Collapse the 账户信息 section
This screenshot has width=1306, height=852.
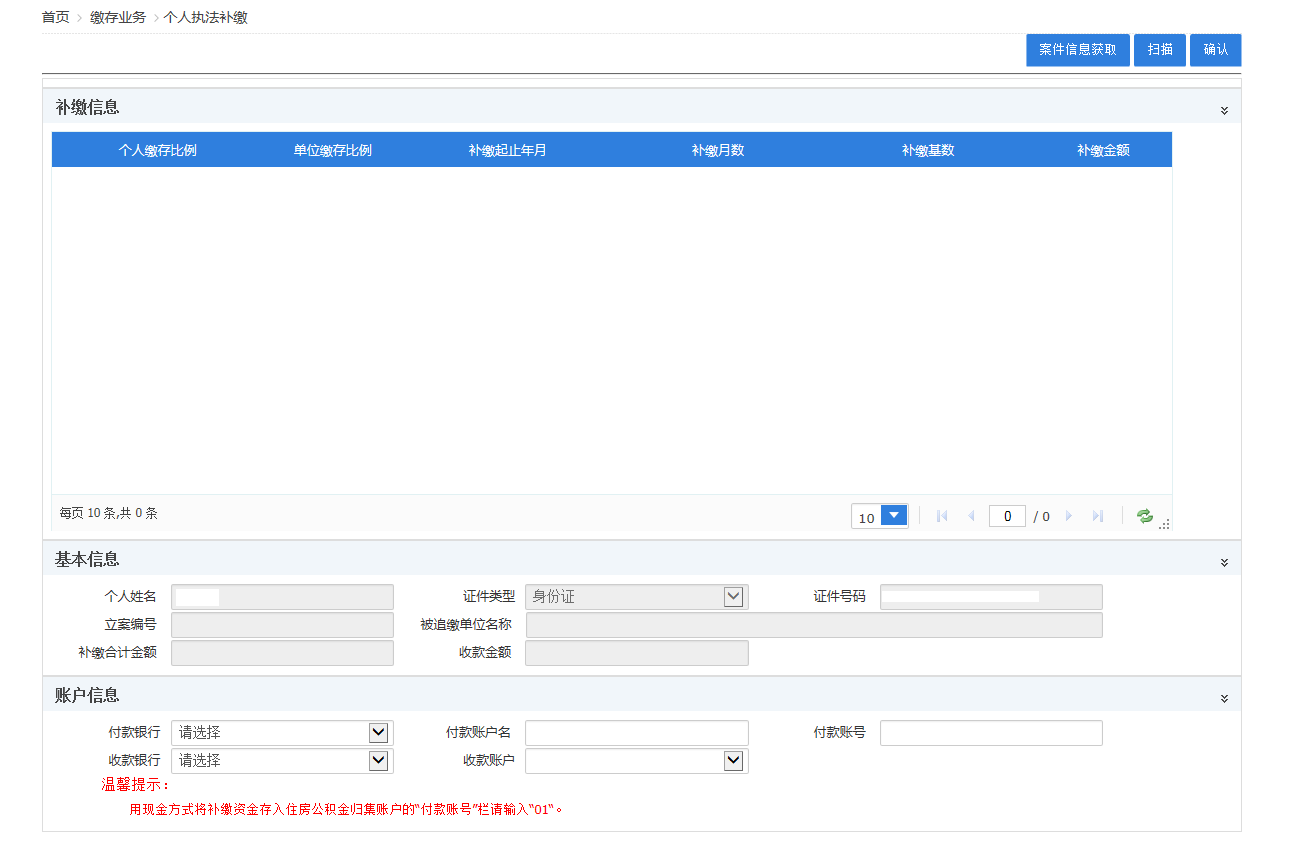[1224, 698]
